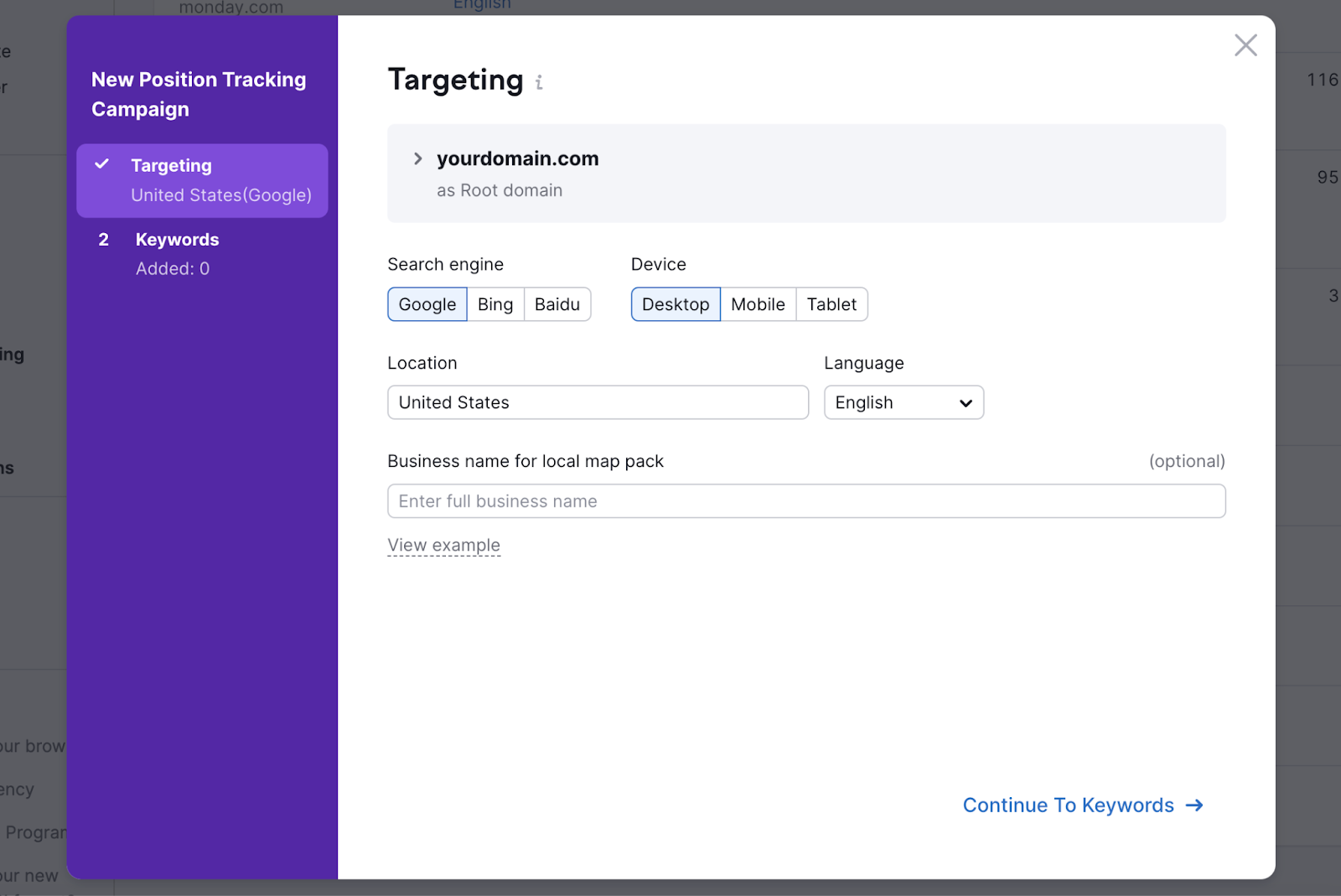The width and height of the screenshot is (1341, 896).
Task: Click the business name input field
Action: [805, 500]
